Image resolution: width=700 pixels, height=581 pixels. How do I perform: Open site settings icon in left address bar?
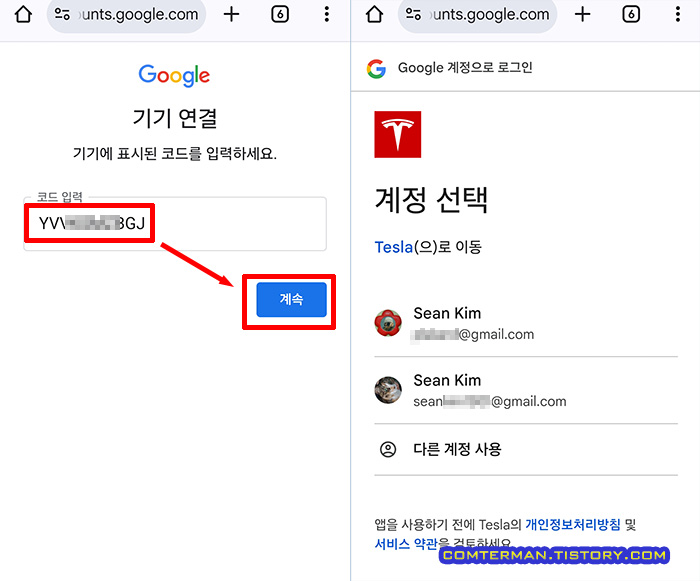coord(62,14)
